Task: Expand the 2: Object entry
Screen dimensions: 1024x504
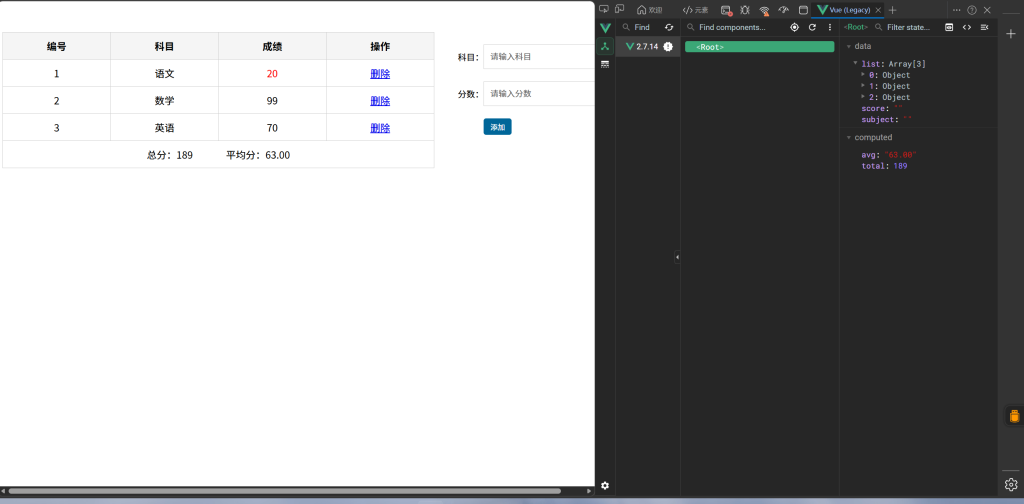Action: click(x=863, y=97)
